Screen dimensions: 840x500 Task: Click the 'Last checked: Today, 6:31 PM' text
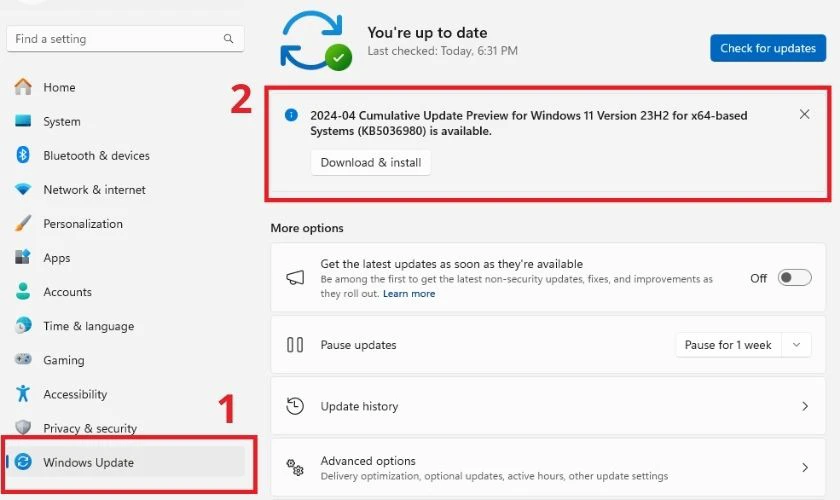pyautogui.click(x=442, y=51)
